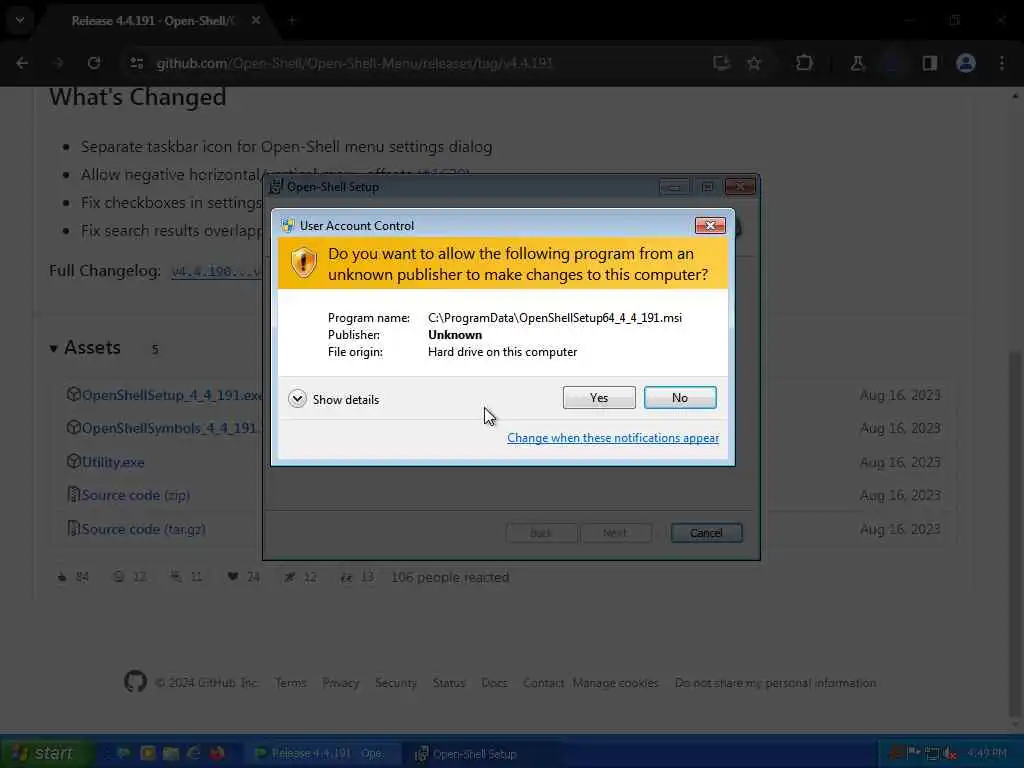Click the rocket reaction count 12
Viewport: 1024px width, 768px height.
300,577
